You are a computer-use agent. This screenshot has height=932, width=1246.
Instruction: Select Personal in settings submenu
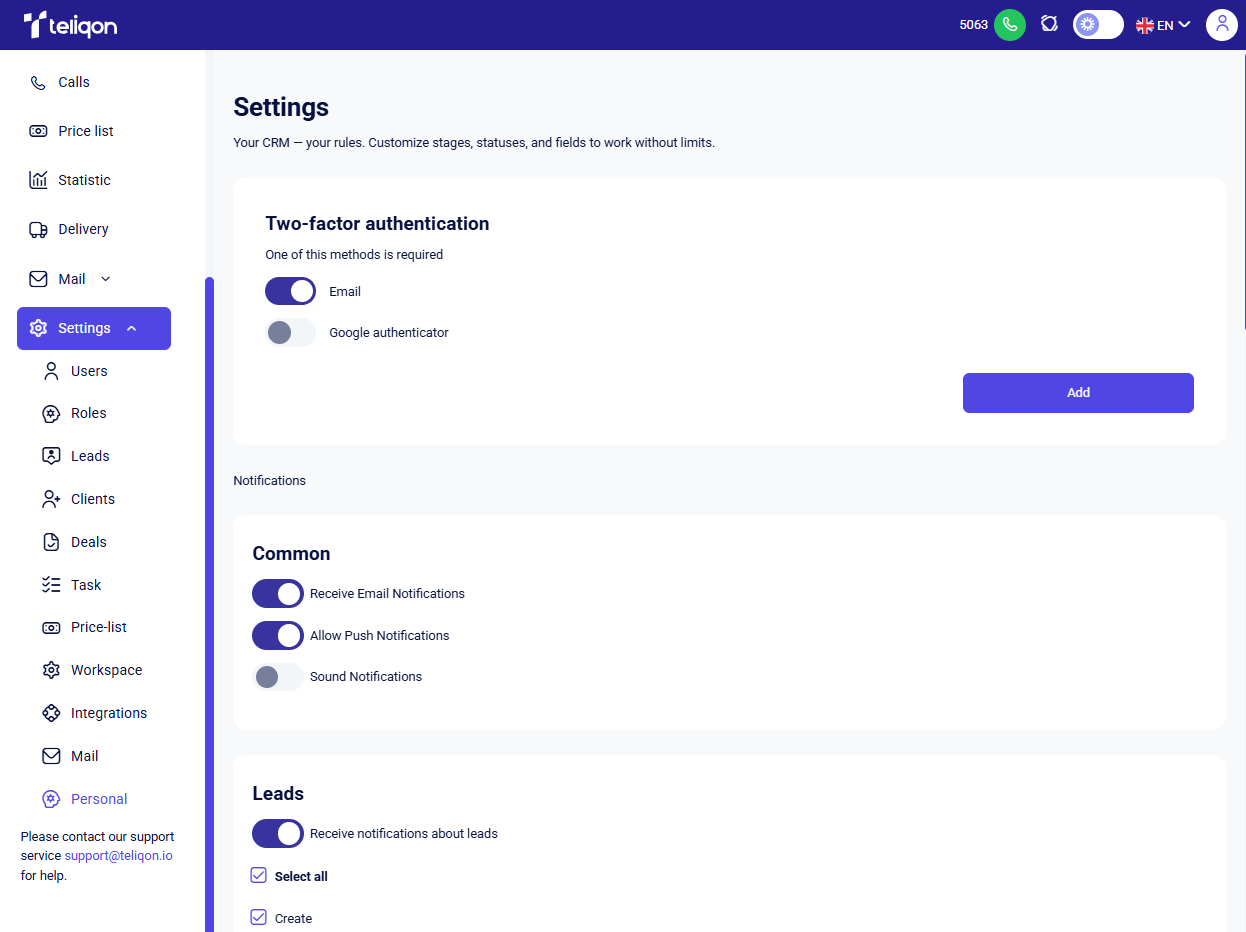[x=98, y=799]
